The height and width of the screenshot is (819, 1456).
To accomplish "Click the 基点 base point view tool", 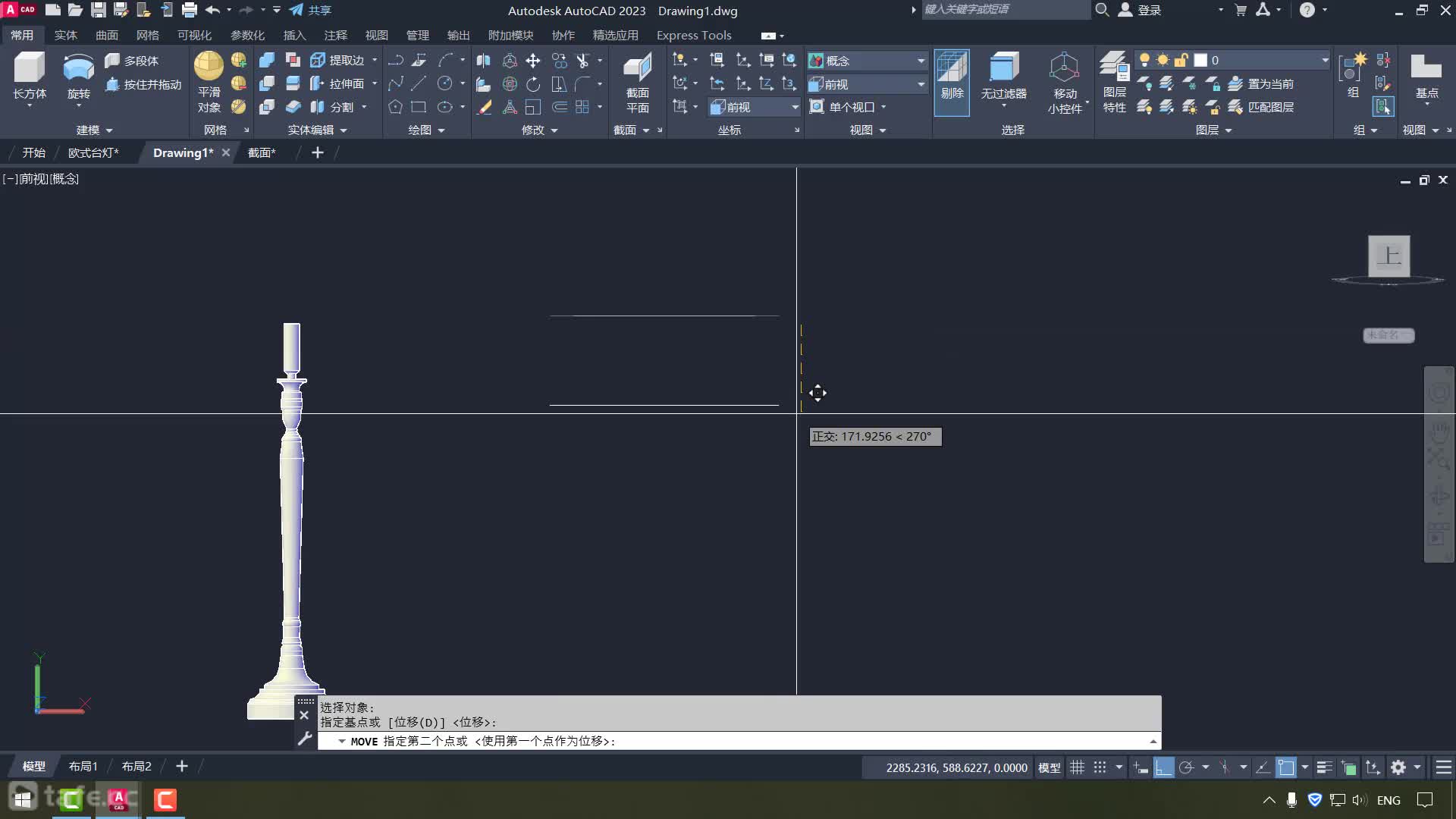I will [x=1426, y=76].
